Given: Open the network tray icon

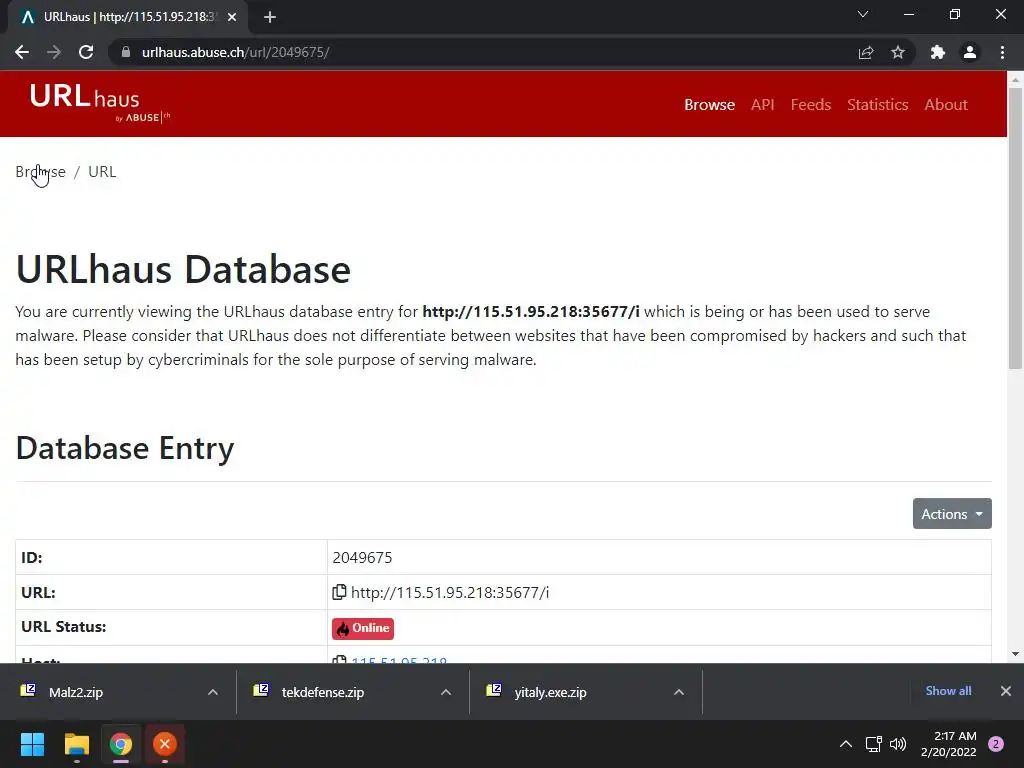Looking at the screenshot, I should pyautogui.click(x=873, y=744).
